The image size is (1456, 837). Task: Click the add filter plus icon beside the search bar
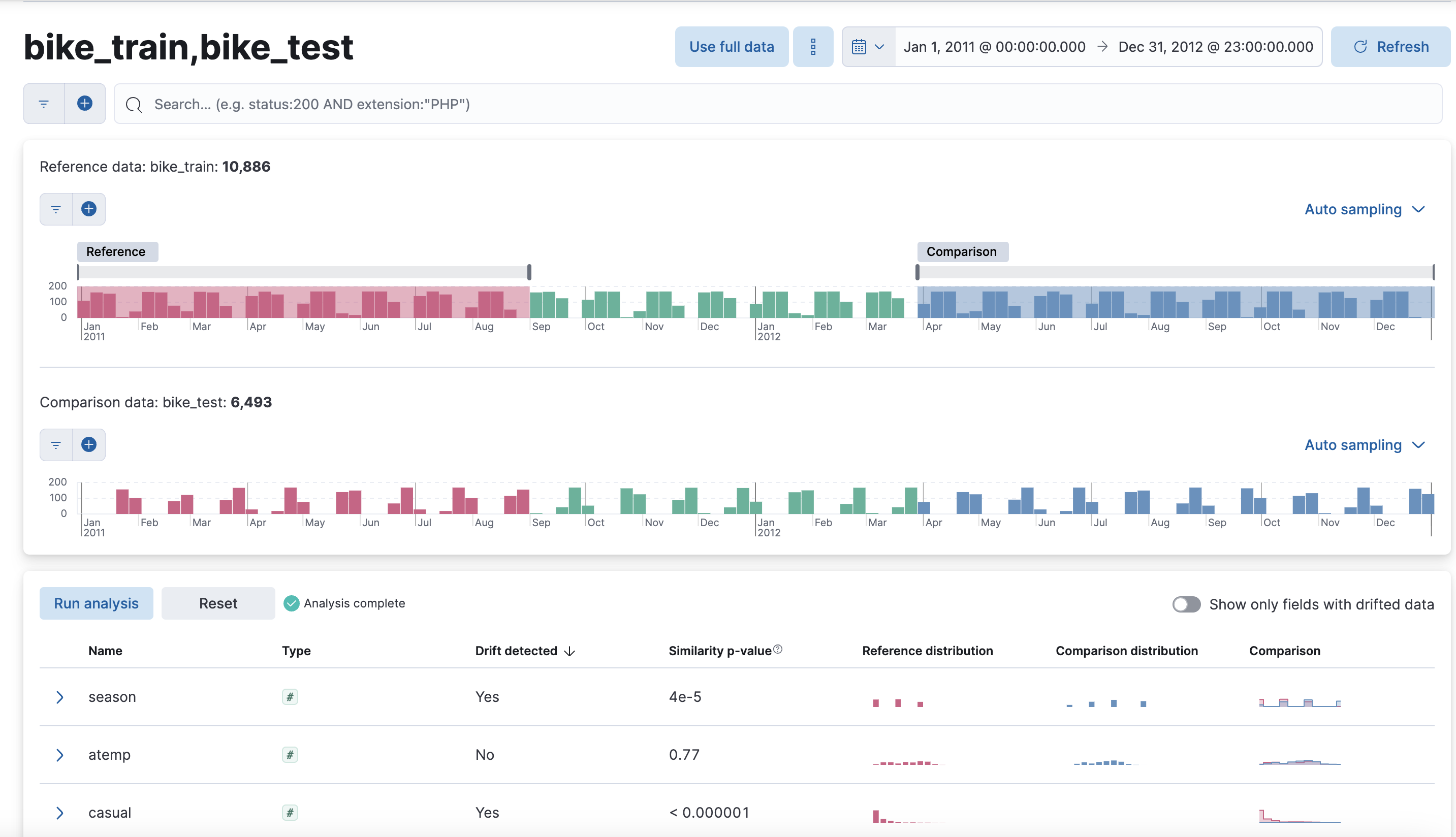tap(84, 104)
